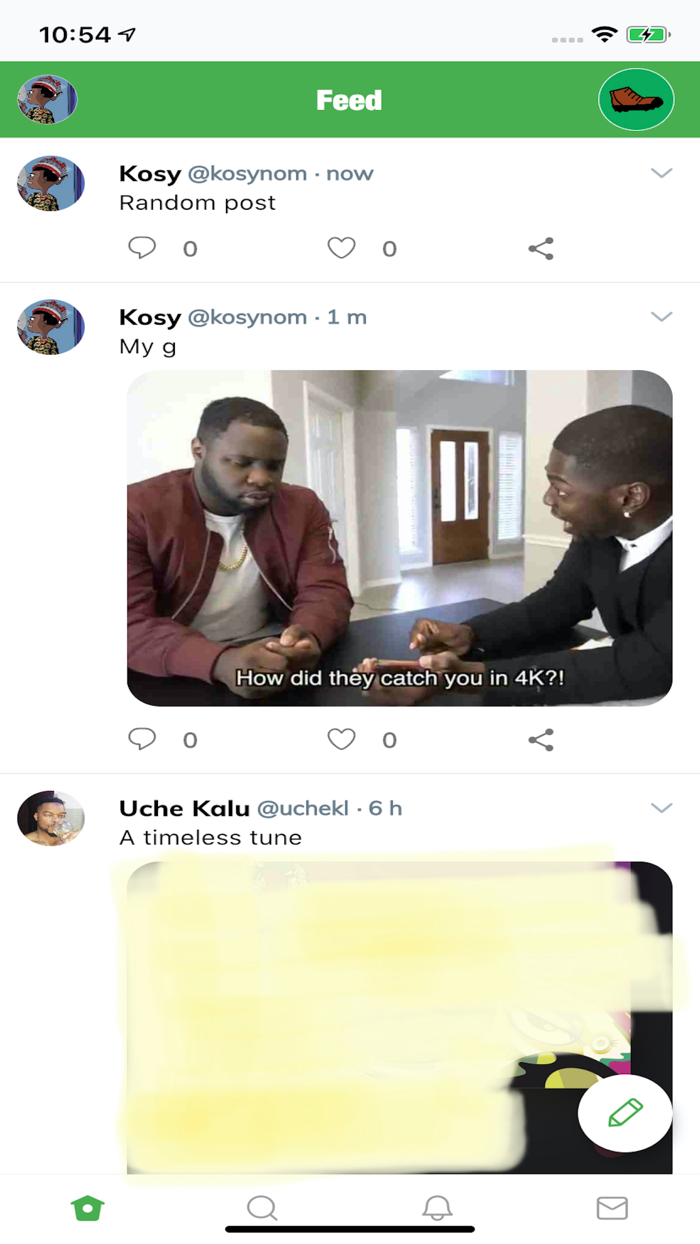700x1244 pixels.
Task: Switch to the home Feed tab
Action: pyautogui.click(x=87, y=1207)
